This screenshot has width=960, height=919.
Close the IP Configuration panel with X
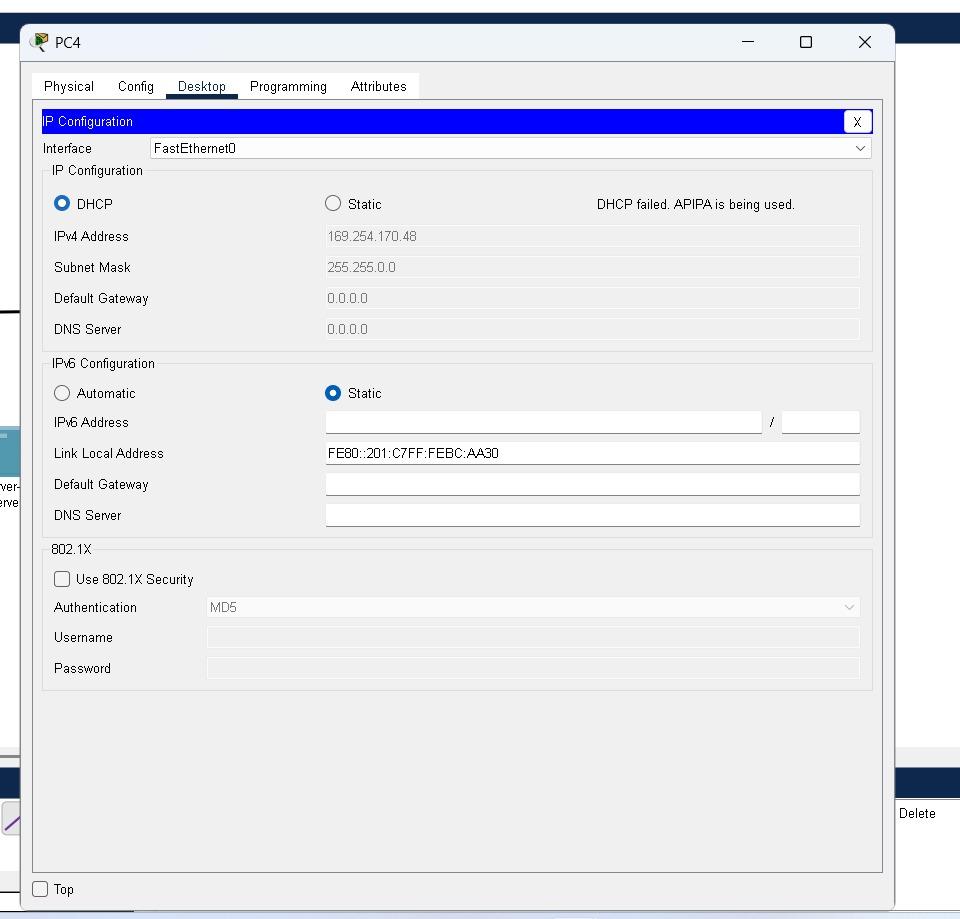click(857, 122)
